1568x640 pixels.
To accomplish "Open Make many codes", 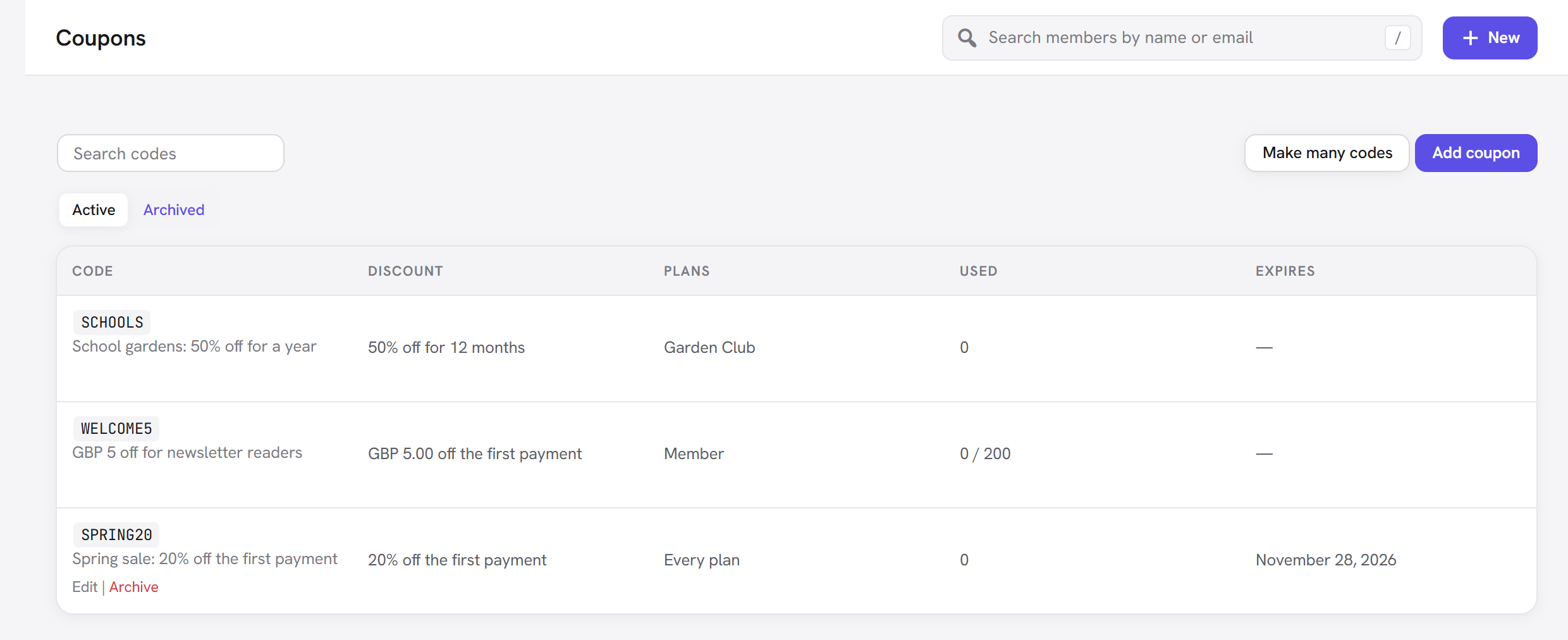I will (x=1326, y=153).
